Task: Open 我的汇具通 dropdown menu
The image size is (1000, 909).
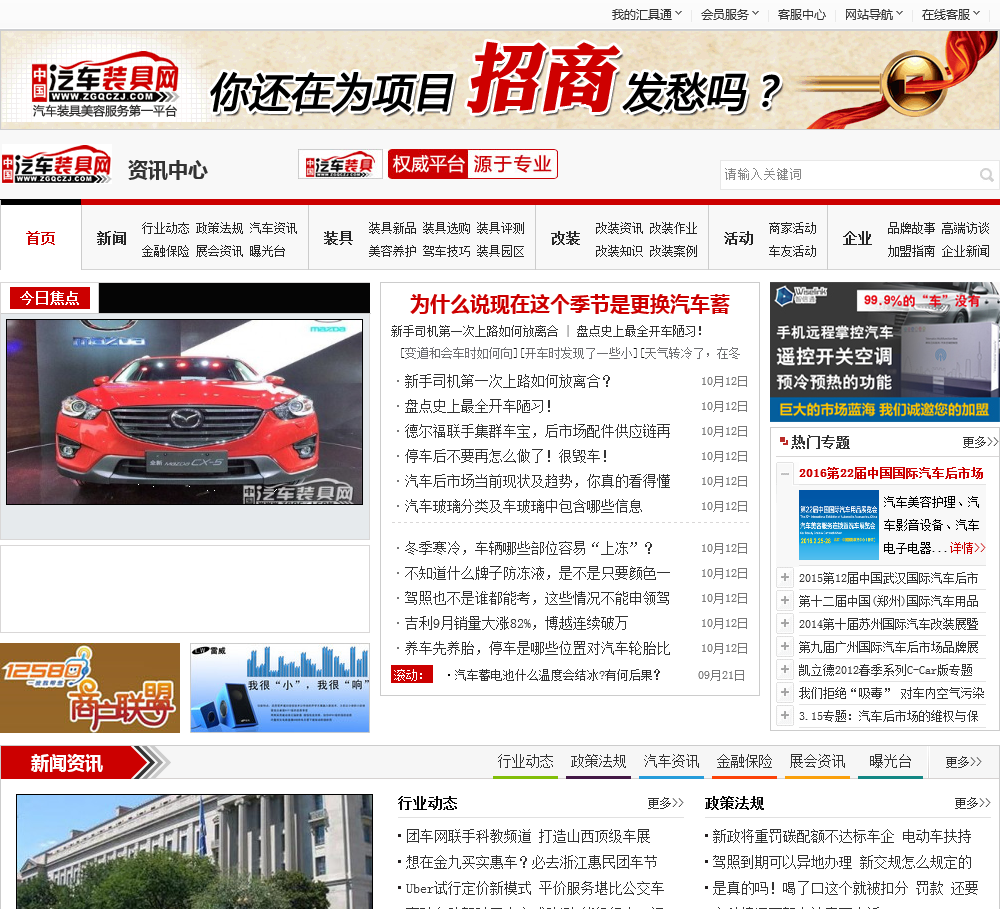Action: 647,14
